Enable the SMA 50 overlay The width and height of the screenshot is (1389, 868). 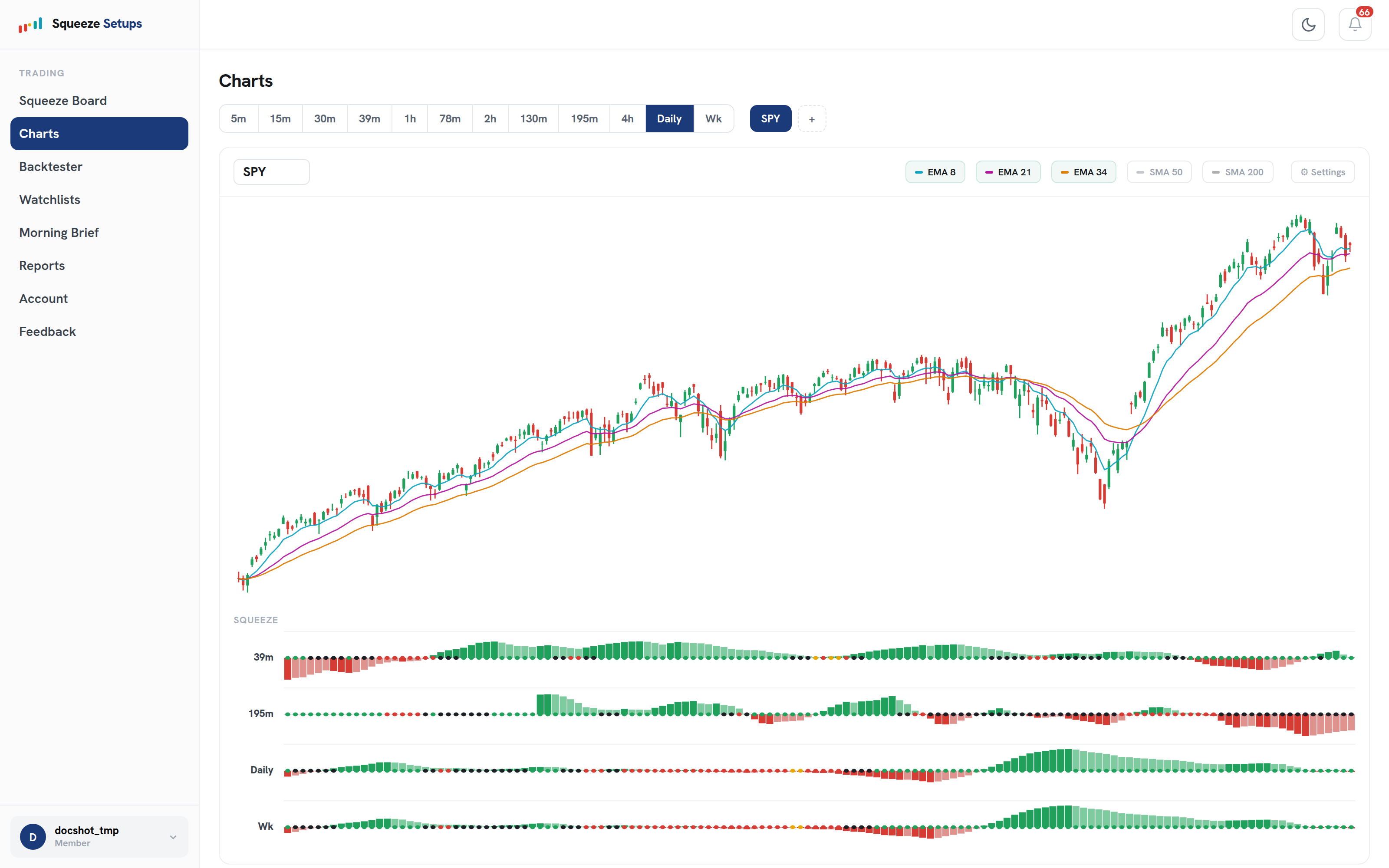coord(1159,172)
